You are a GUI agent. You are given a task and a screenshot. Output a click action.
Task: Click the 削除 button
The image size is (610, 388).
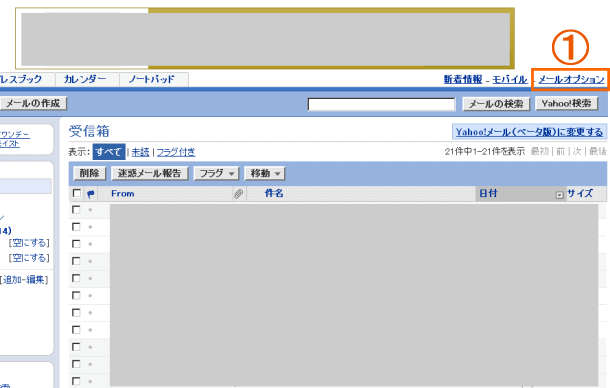click(89, 174)
